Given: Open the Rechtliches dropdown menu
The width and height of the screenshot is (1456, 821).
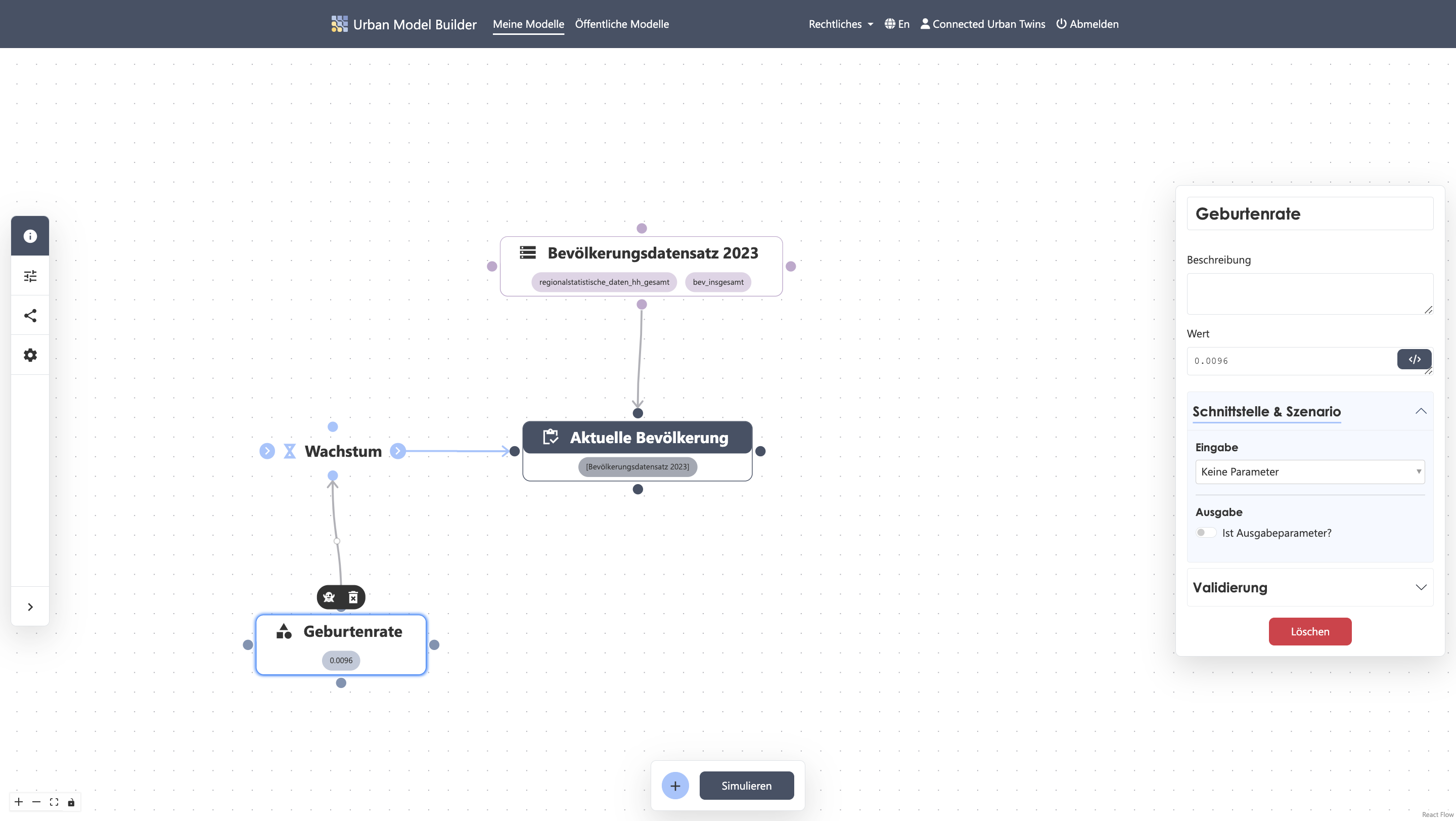Looking at the screenshot, I should (840, 24).
